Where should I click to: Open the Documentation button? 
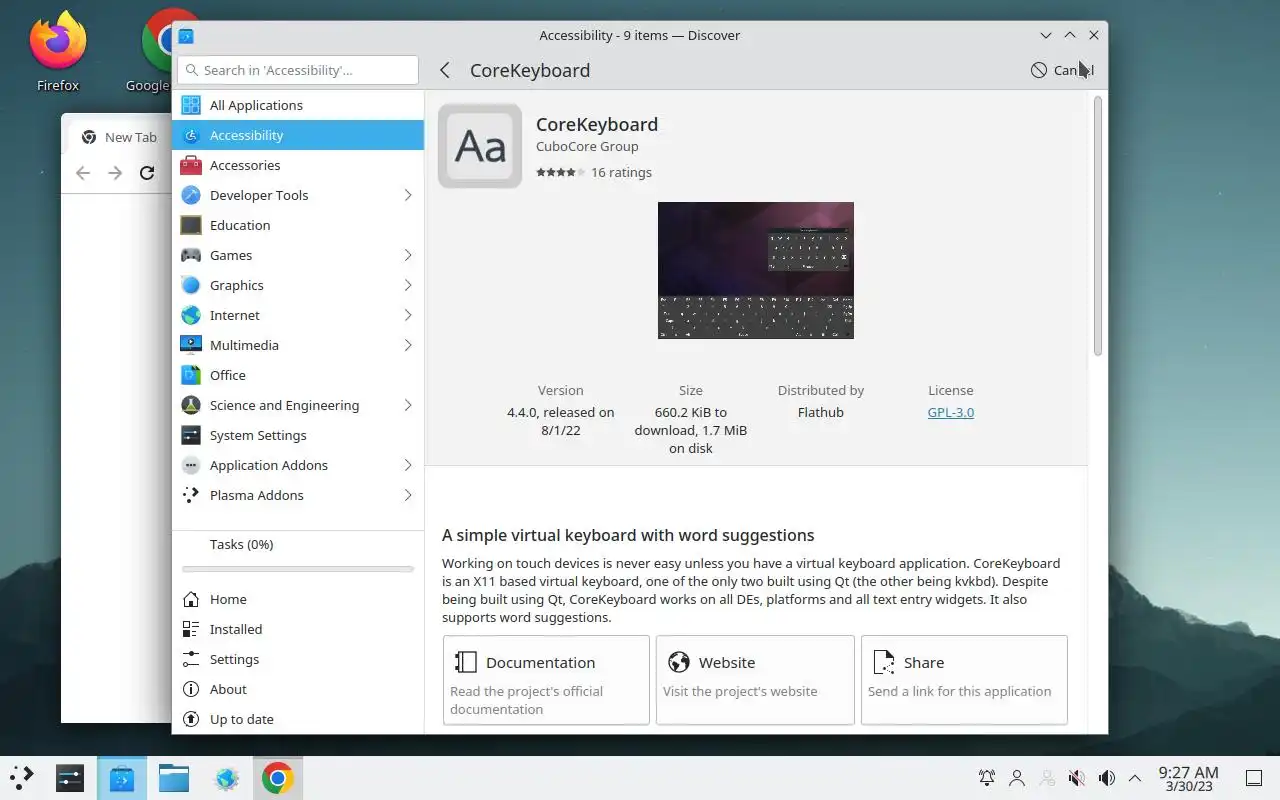pyautogui.click(x=546, y=680)
